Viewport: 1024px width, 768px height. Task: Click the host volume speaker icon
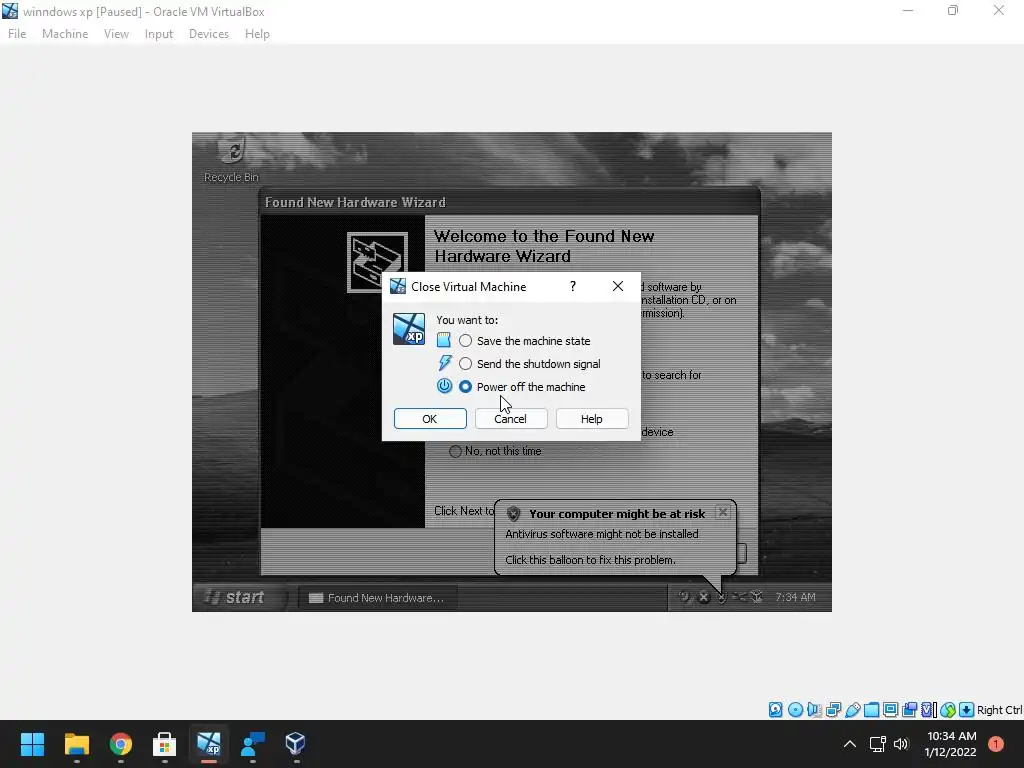point(901,744)
